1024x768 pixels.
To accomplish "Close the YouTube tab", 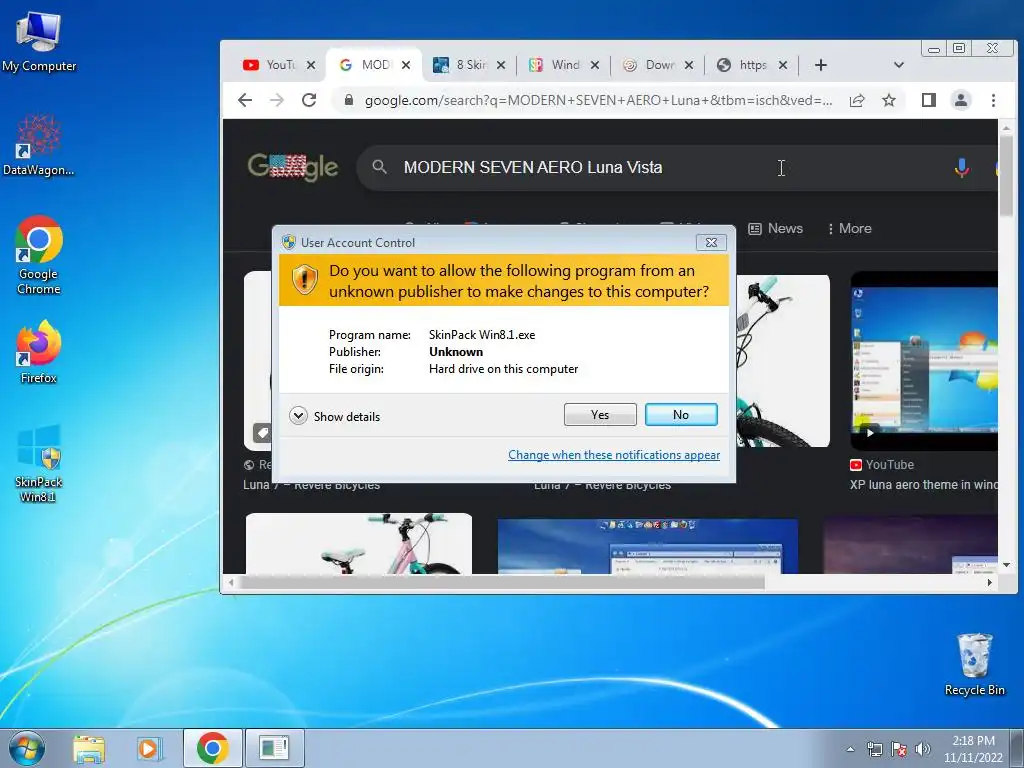I will pyautogui.click(x=312, y=65).
